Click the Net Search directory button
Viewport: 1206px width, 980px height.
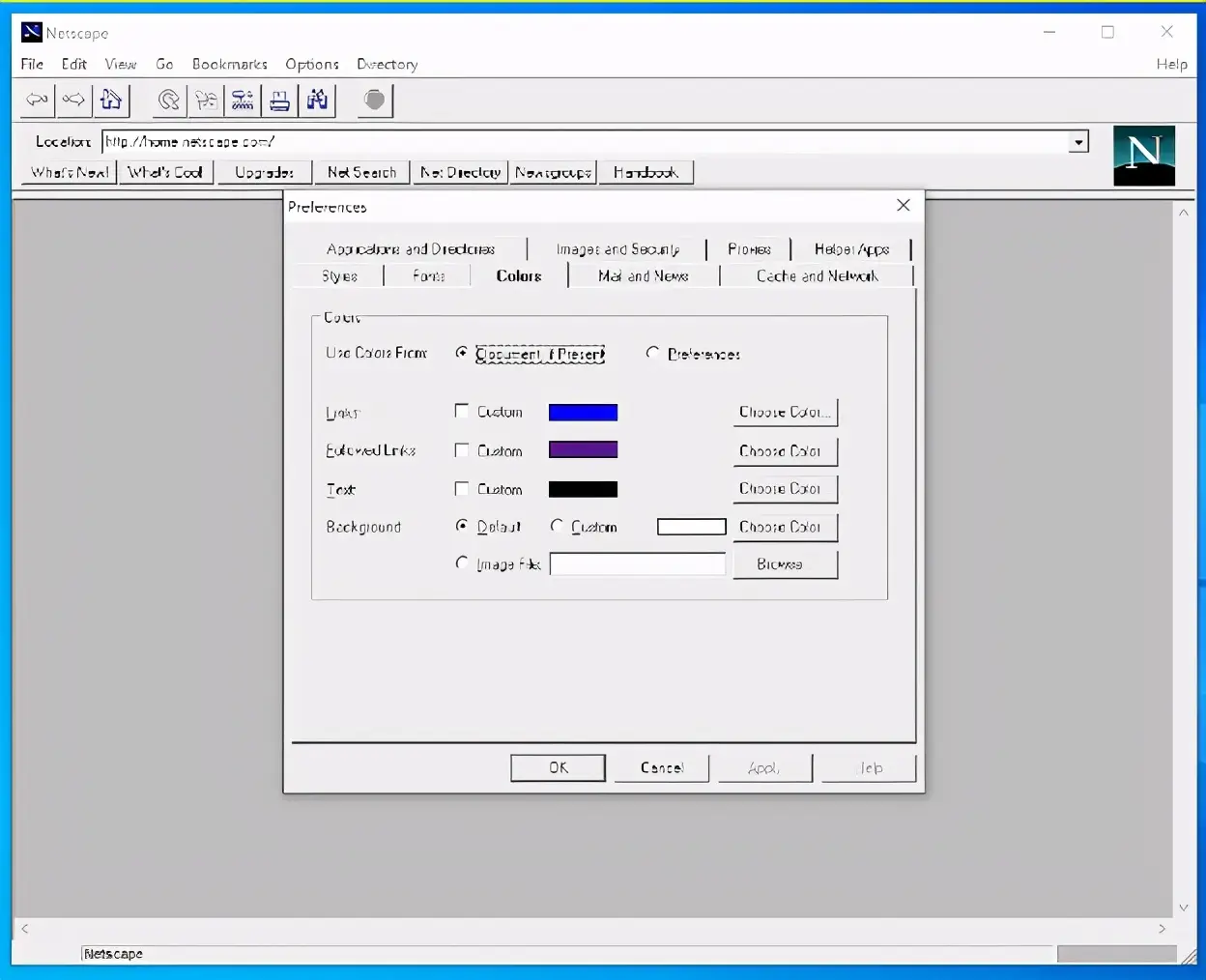[361, 172]
